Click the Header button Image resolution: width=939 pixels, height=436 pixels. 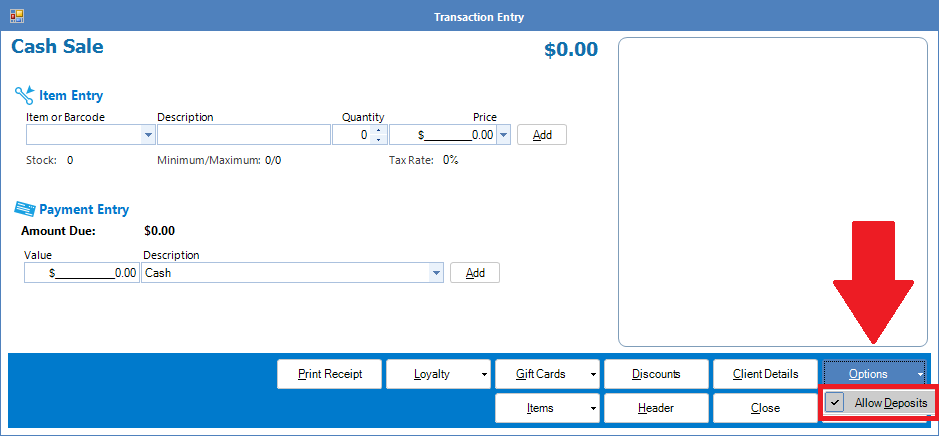(656, 408)
